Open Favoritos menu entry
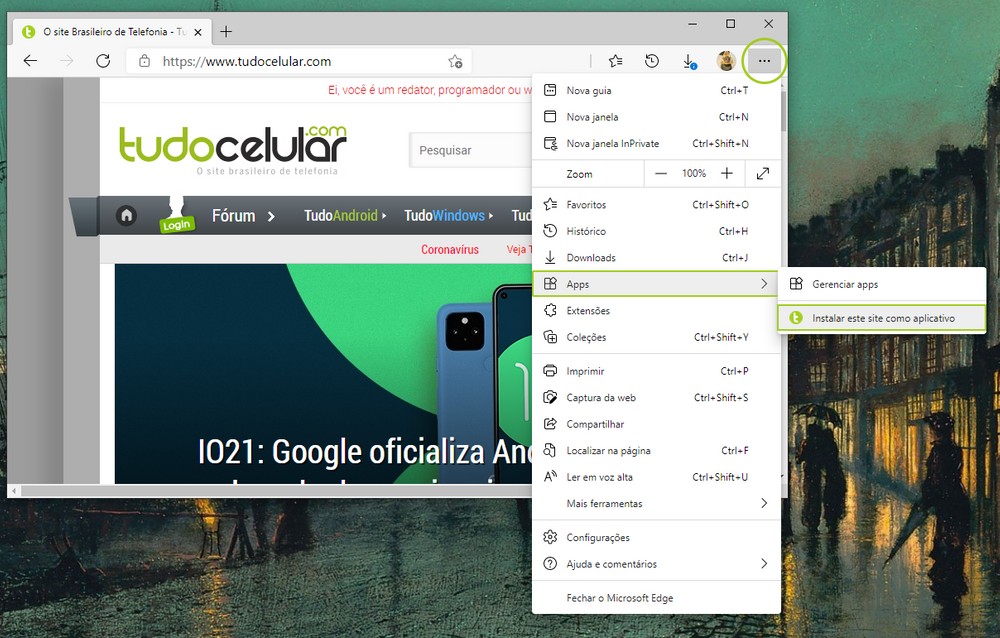Image resolution: width=1000 pixels, height=638 pixels. pyautogui.click(x=656, y=205)
